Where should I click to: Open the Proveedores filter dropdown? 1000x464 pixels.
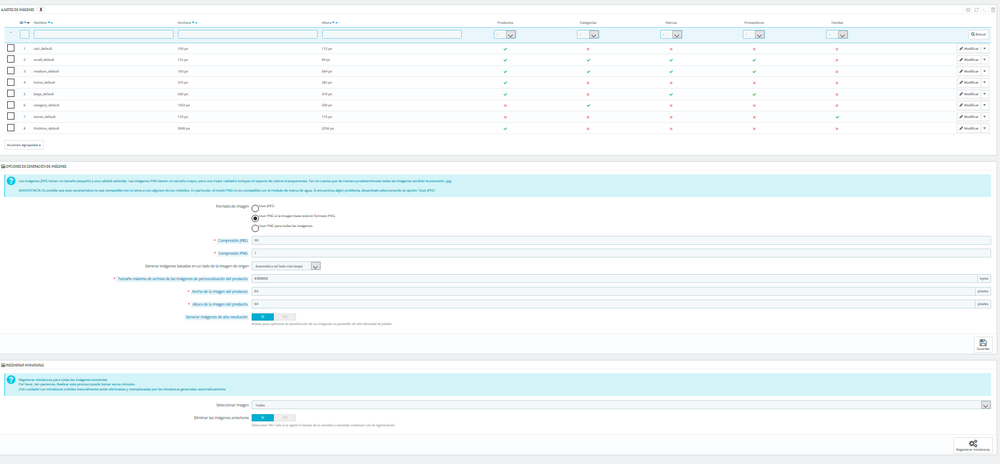pyautogui.click(x=754, y=35)
